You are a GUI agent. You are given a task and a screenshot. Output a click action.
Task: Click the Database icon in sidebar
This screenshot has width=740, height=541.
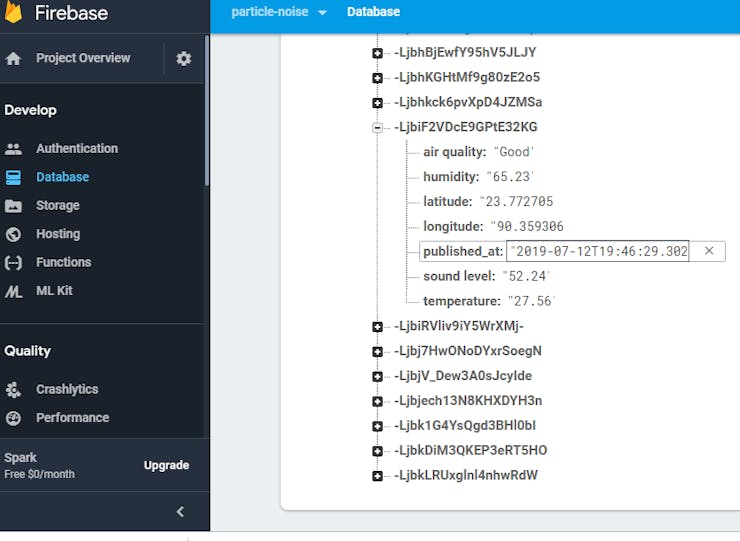coord(13,178)
